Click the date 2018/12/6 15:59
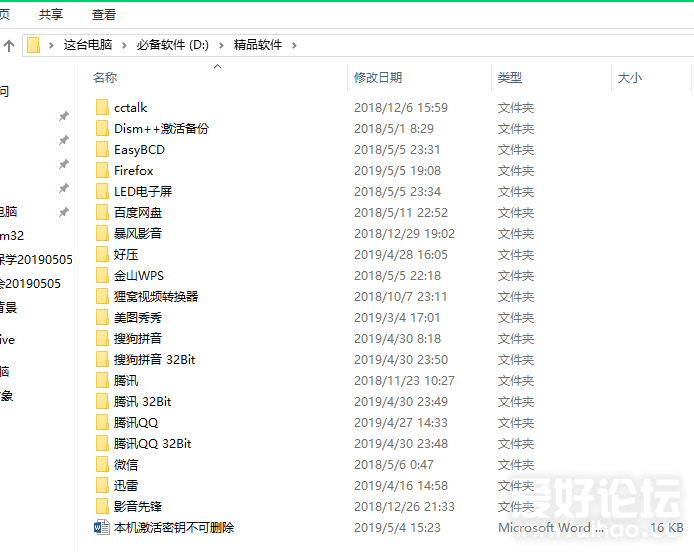Image resolution: width=694 pixels, height=552 pixels. point(401,108)
